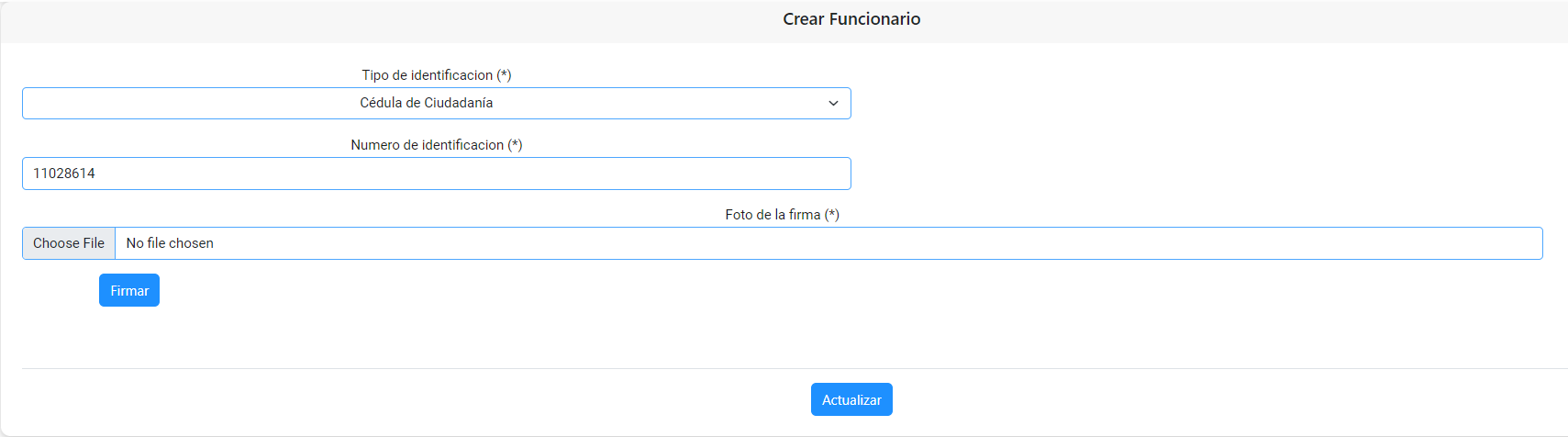Open the Tipo de identificacion select box
This screenshot has height=437, width=1568.
pyautogui.click(x=437, y=104)
